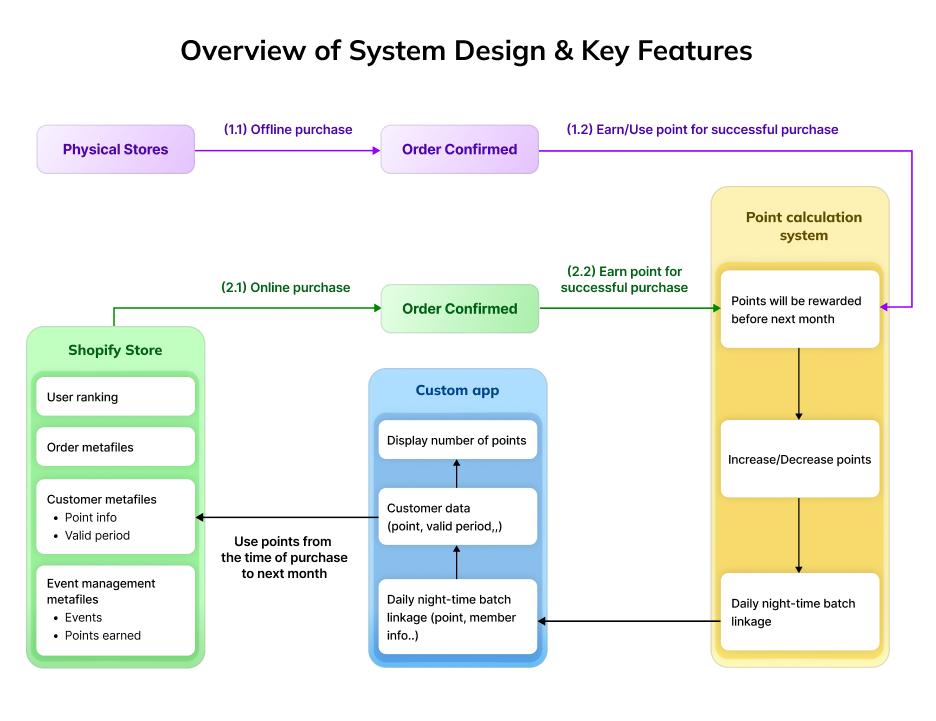
Task: Select the purple Order Confirmed box
Action: click(x=460, y=149)
